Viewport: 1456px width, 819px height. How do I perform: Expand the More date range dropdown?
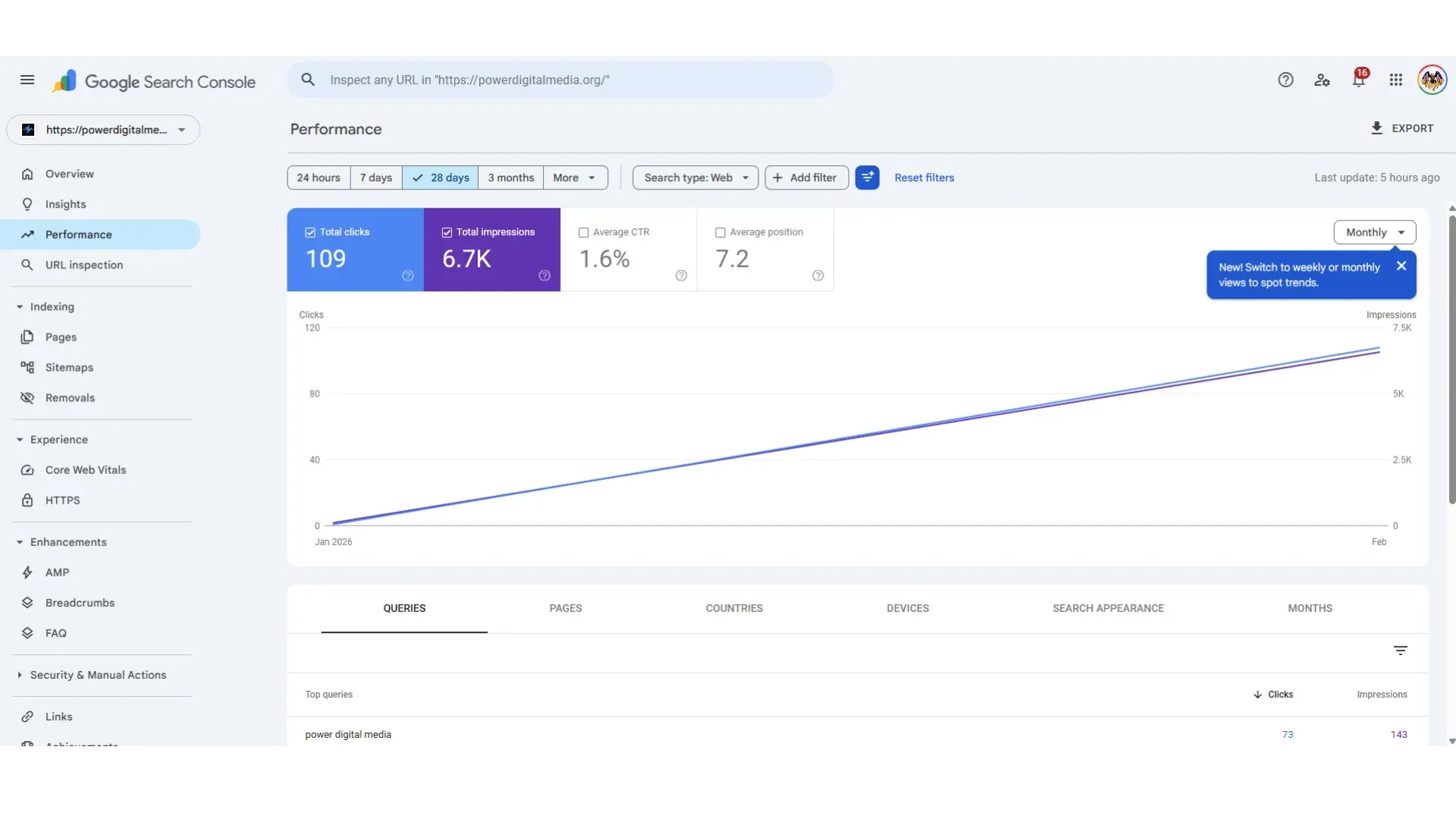(575, 177)
